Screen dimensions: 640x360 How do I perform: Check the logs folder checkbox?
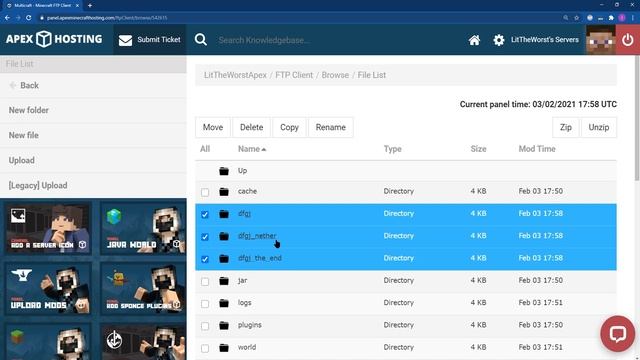click(x=205, y=304)
